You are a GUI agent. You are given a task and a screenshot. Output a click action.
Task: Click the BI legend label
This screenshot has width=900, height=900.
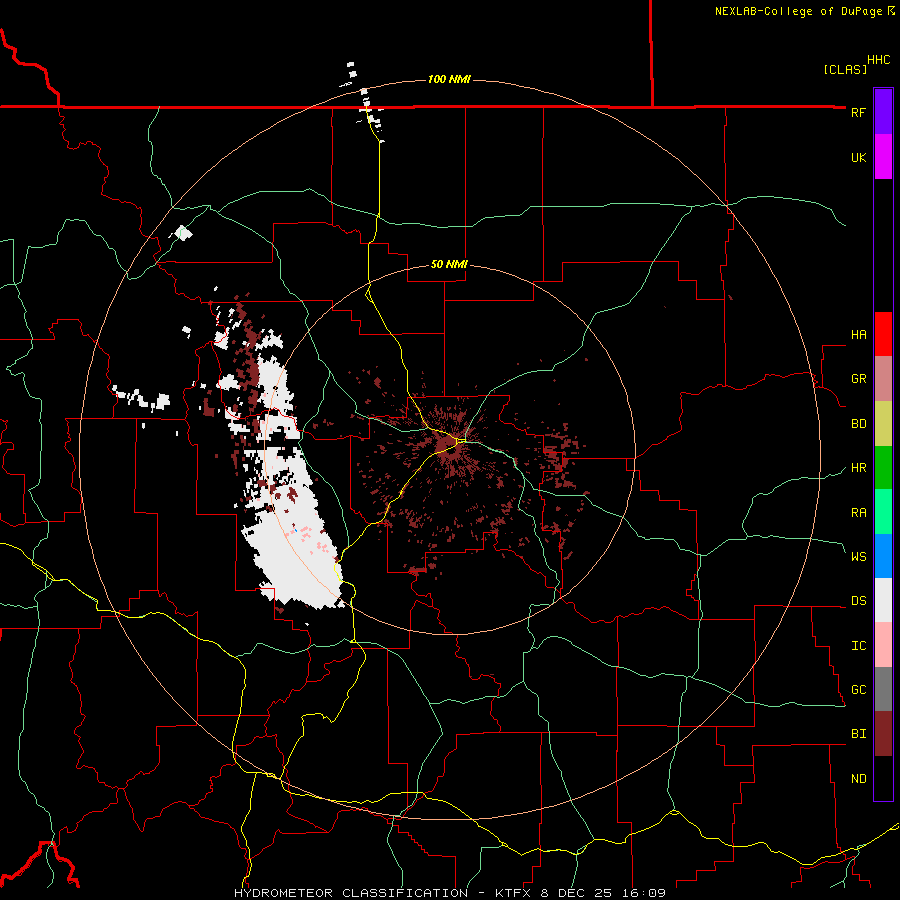tap(858, 734)
